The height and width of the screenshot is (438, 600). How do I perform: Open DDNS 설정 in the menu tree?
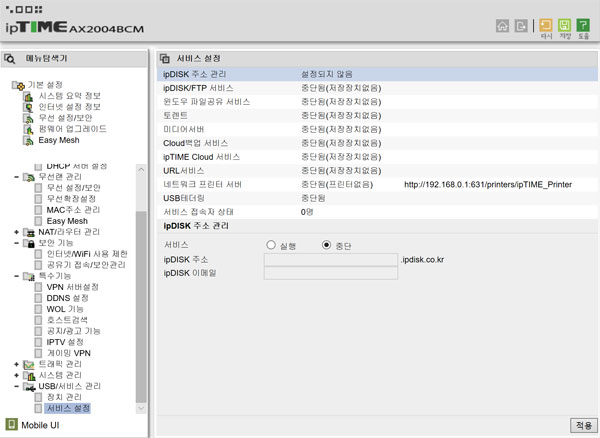[x=68, y=298]
